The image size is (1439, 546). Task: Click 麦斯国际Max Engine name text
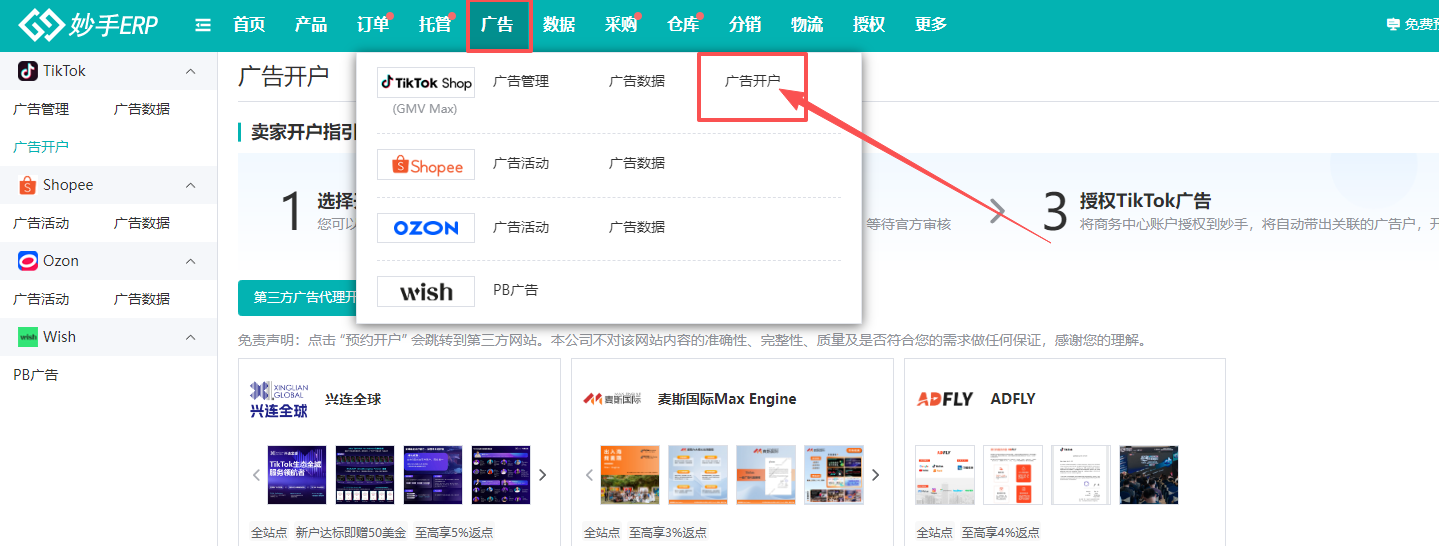click(x=727, y=399)
